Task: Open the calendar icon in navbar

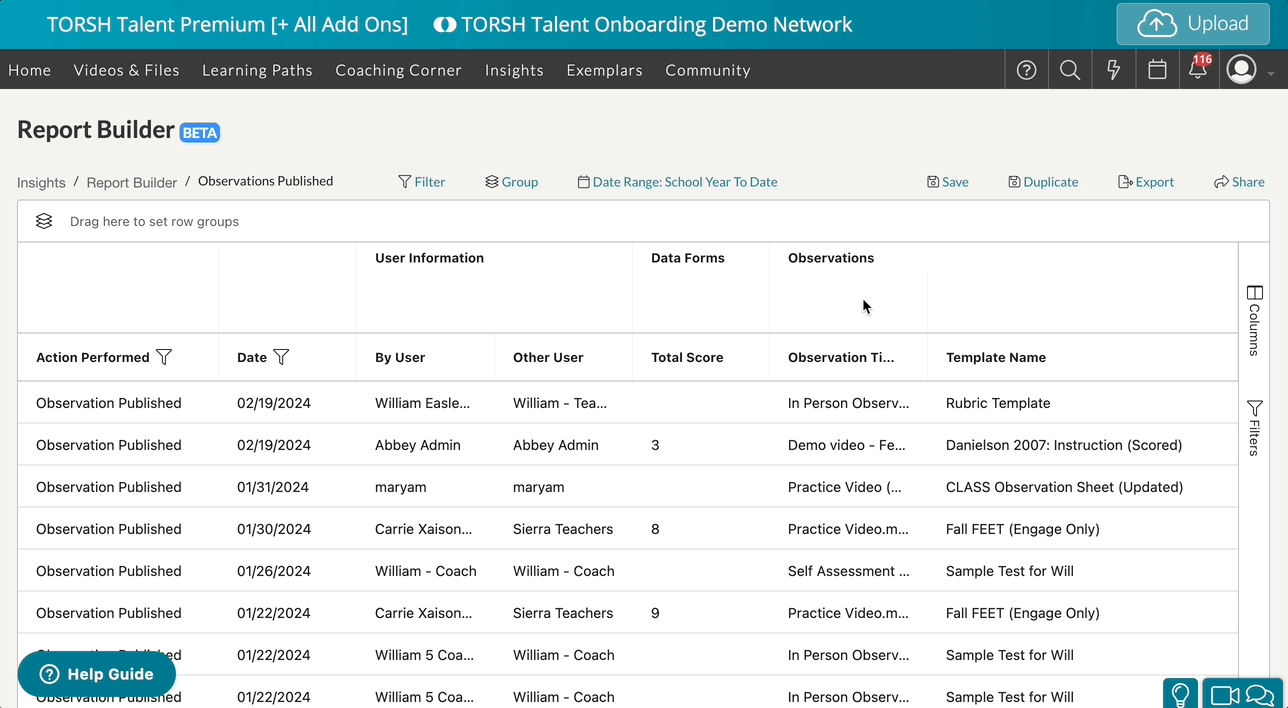Action: (1157, 70)
